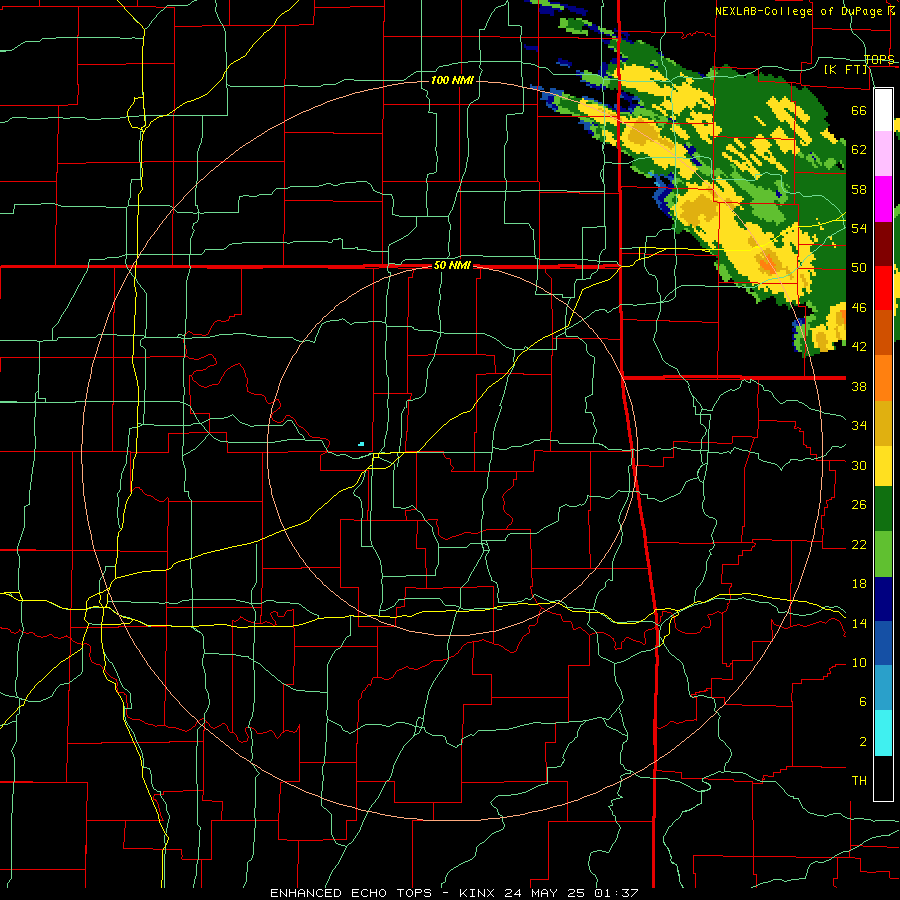Click the 'TOPS' legend heading
Image resolution: width=900 pixels, height=900 pixels.
pyautogui.click(x=879, y=59)
